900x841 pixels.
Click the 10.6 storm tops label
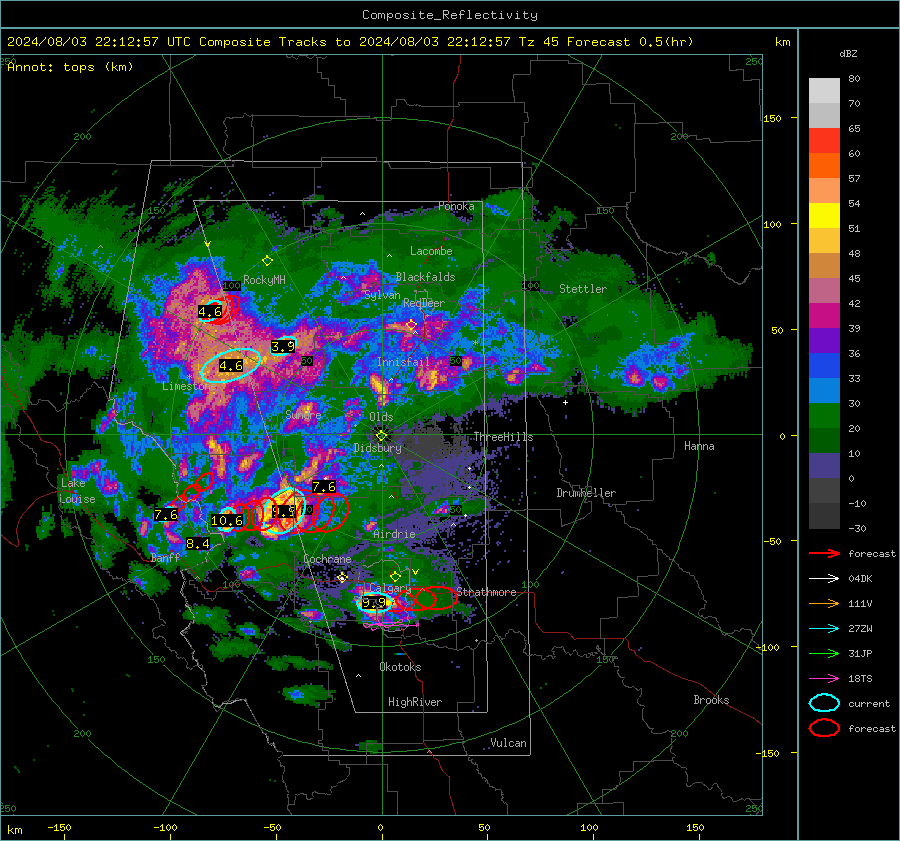227,521
